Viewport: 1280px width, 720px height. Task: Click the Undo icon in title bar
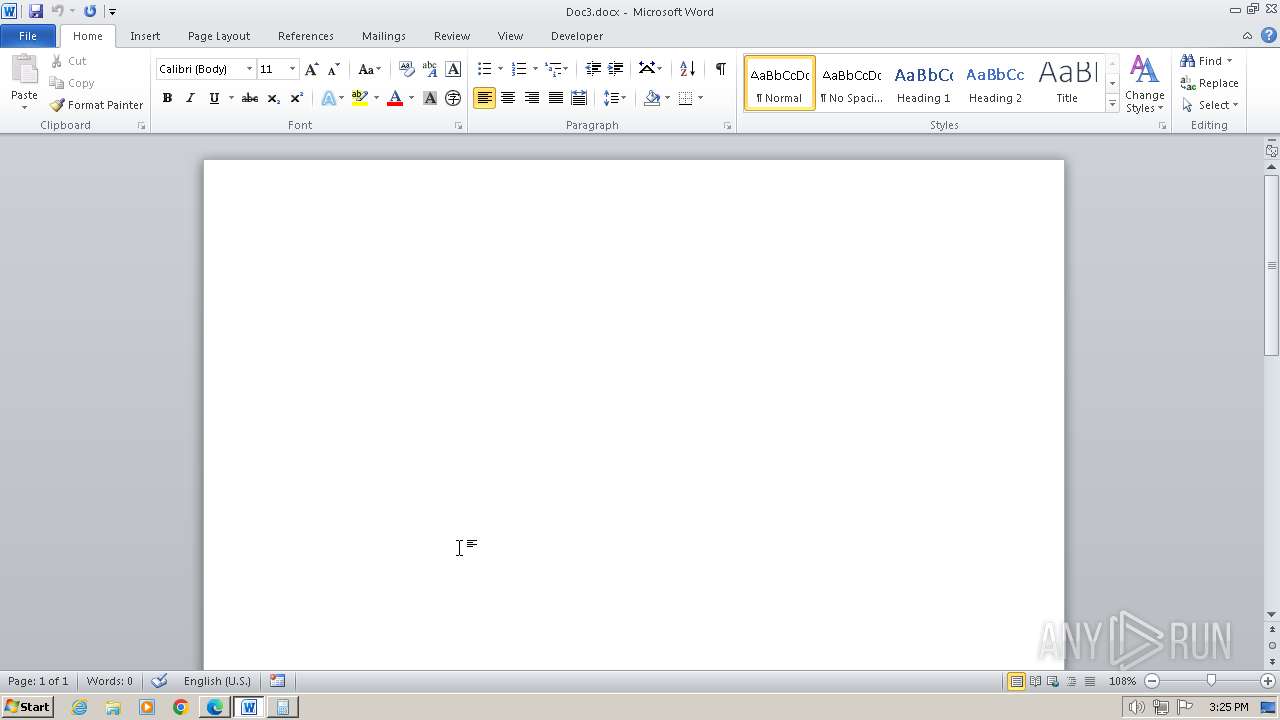58,11
